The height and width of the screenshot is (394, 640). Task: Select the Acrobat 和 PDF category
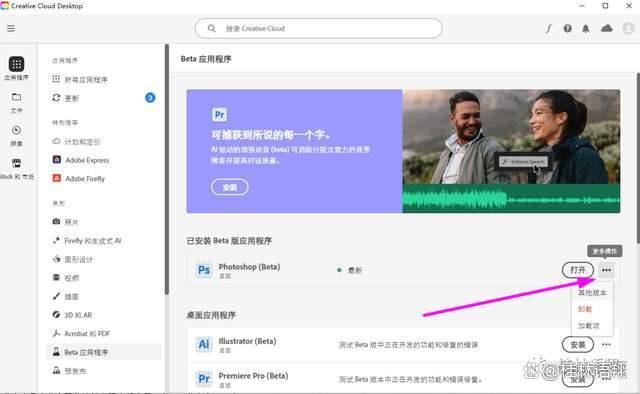[81, 334]
